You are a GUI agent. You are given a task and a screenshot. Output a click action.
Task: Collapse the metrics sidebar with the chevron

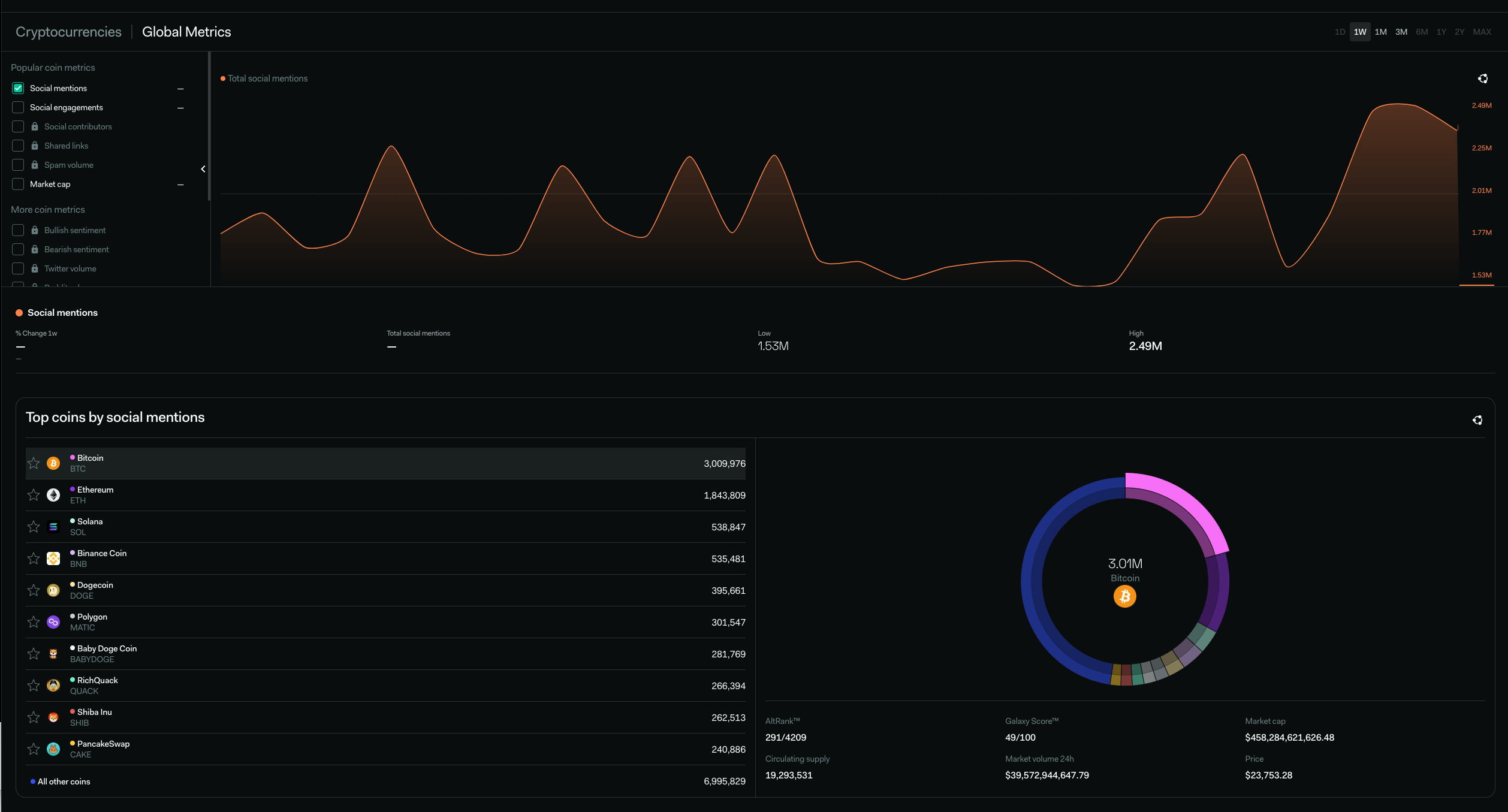click(x=203, y=169)
